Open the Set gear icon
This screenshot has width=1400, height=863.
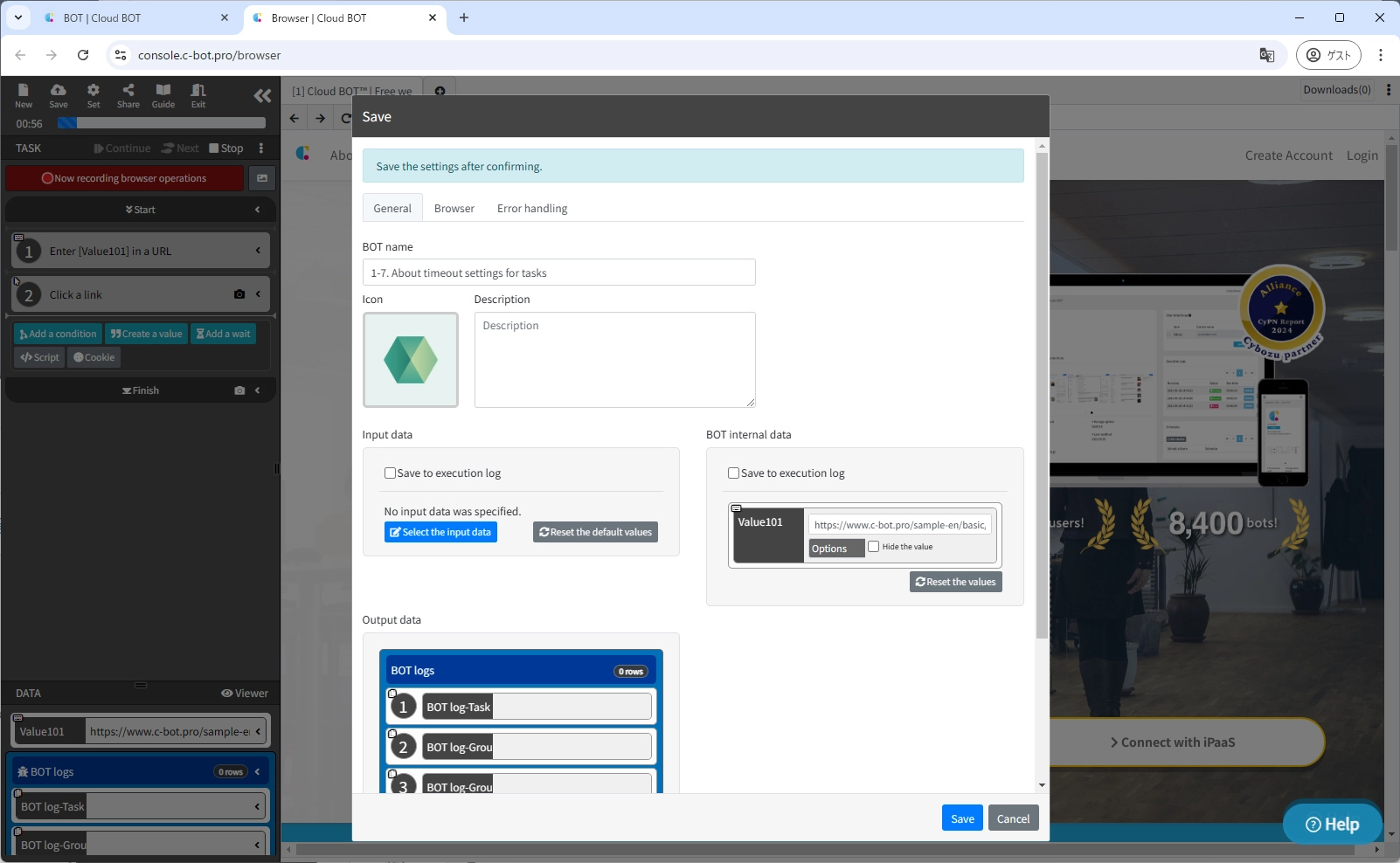click(94, 95)
